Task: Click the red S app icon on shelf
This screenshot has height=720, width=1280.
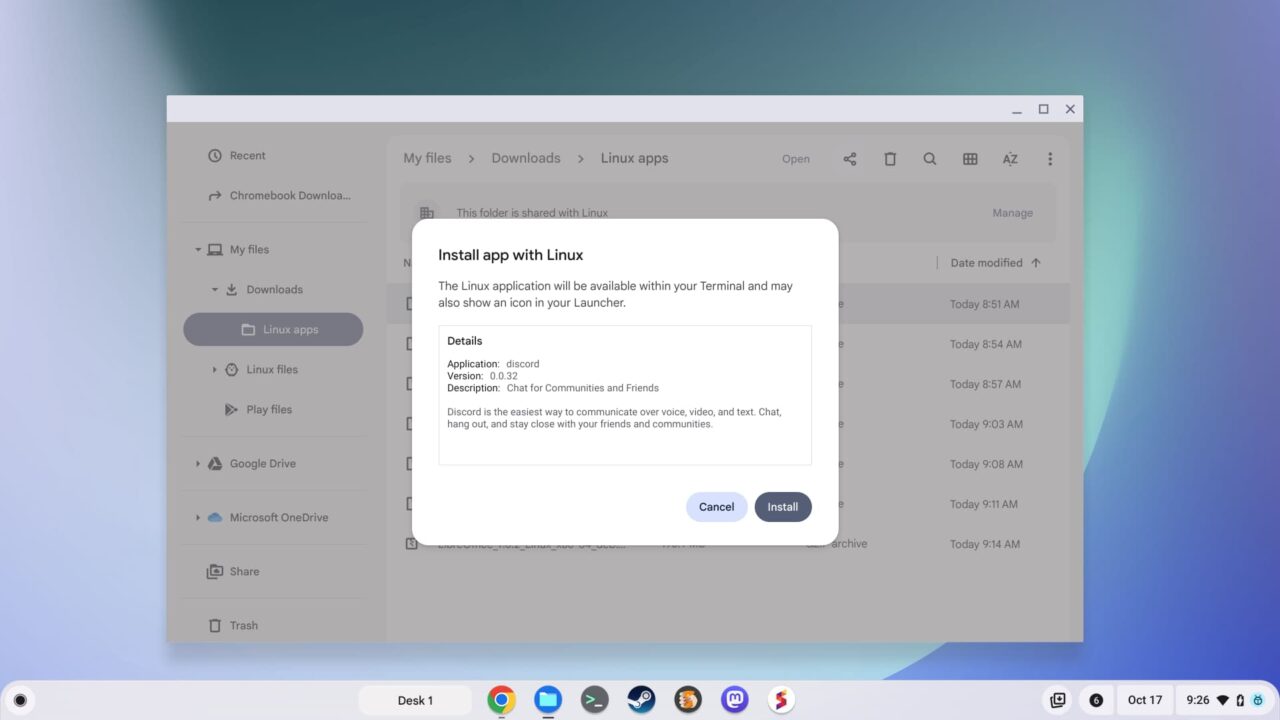Action: tap(781, 699)
